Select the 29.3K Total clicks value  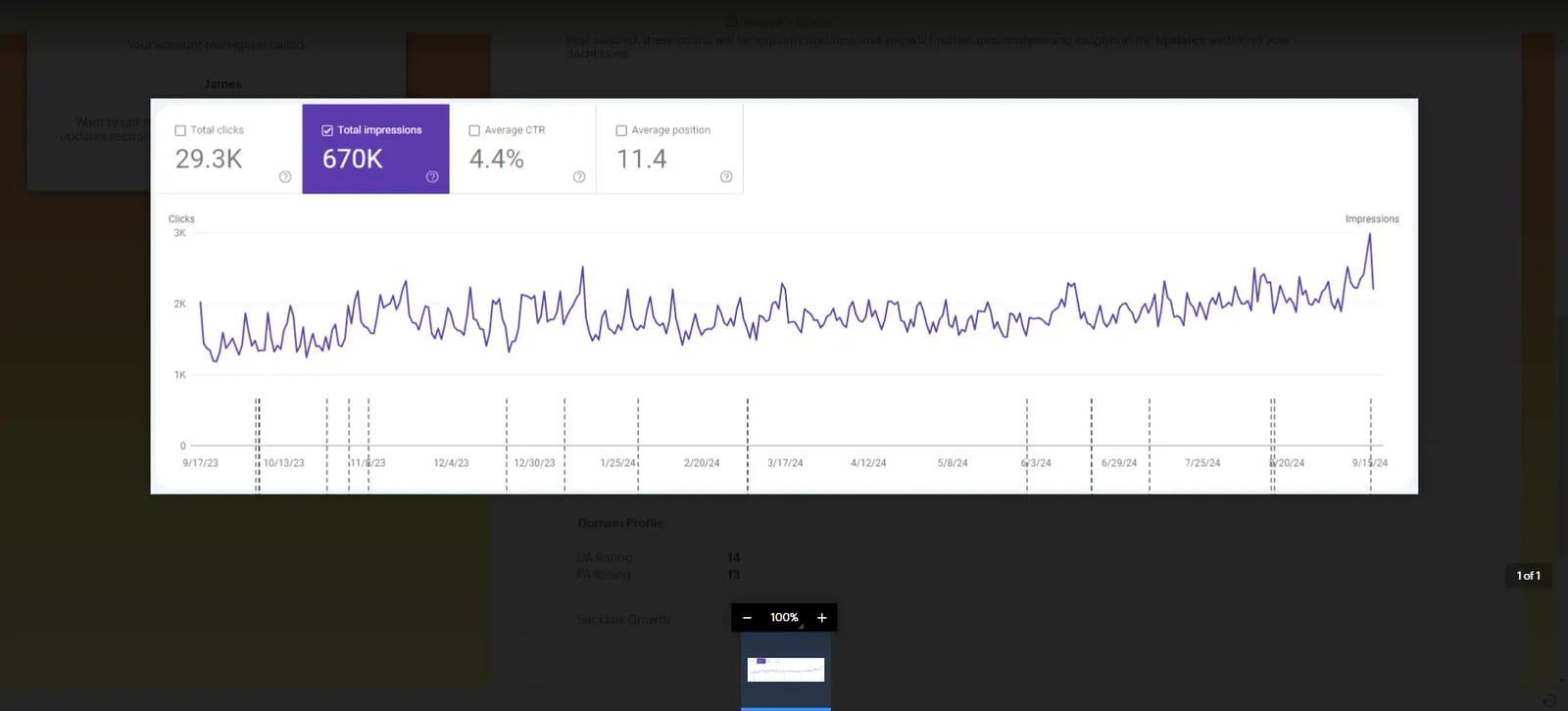[209, 159]
